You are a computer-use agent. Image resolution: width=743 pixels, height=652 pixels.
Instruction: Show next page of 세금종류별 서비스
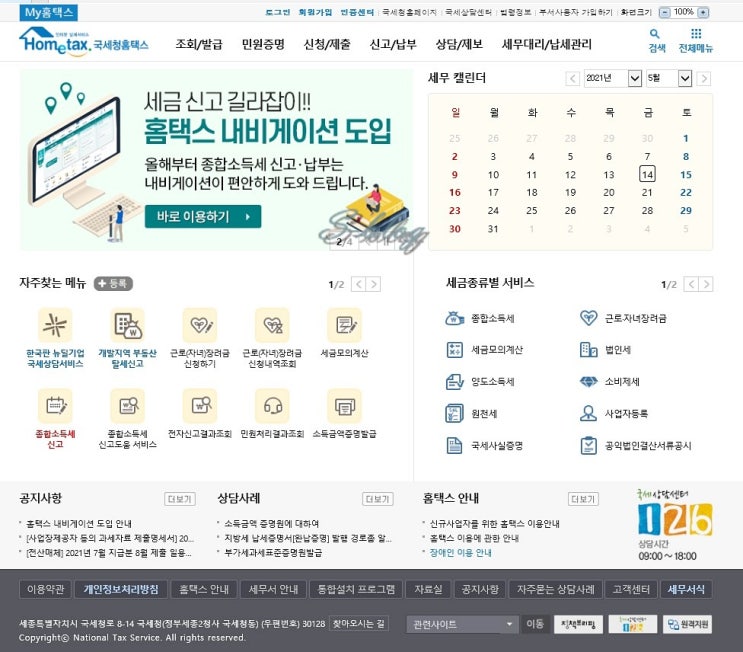[707, 284]
